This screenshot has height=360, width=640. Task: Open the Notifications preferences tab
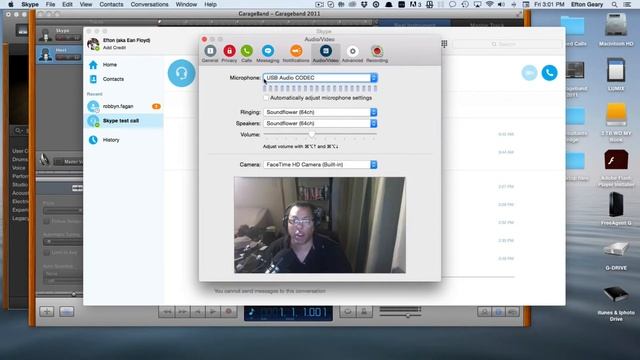[x=296, y=53]
